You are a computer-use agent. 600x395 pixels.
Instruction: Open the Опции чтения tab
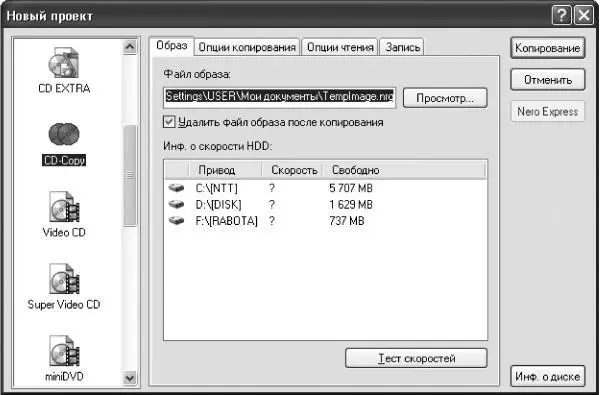click(x=340, y=47)
